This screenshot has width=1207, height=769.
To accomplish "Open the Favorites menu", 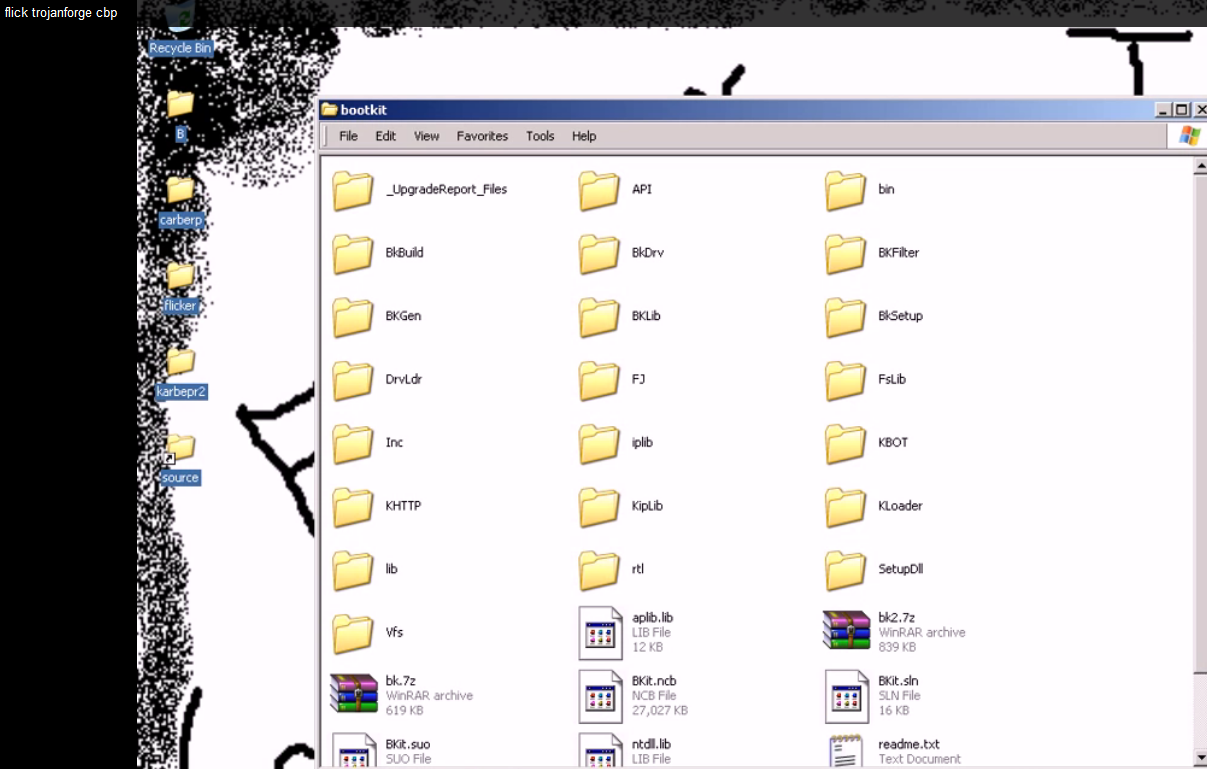I will click(482, 136).
